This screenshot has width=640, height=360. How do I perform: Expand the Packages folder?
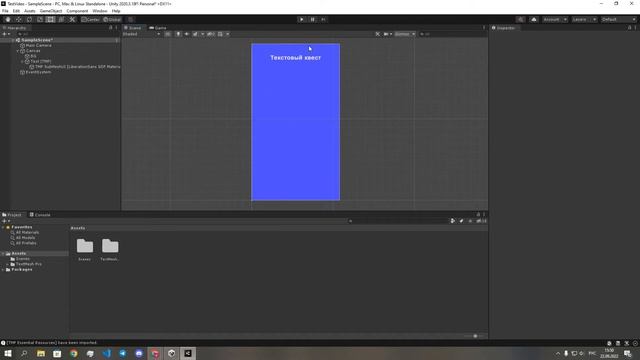3,269
